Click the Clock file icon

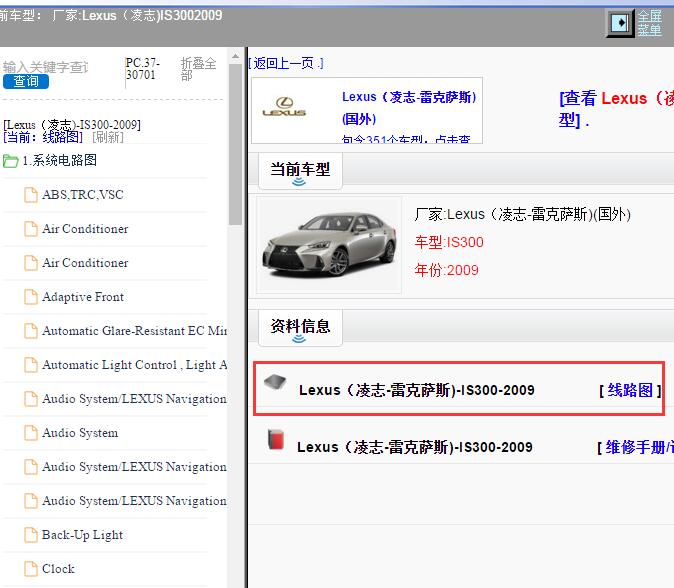(31, 569)
